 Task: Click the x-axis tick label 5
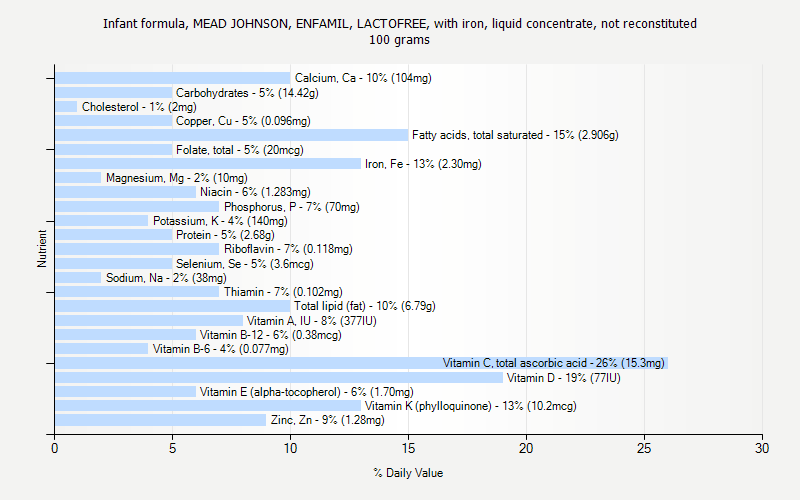[x=172, y=448]
